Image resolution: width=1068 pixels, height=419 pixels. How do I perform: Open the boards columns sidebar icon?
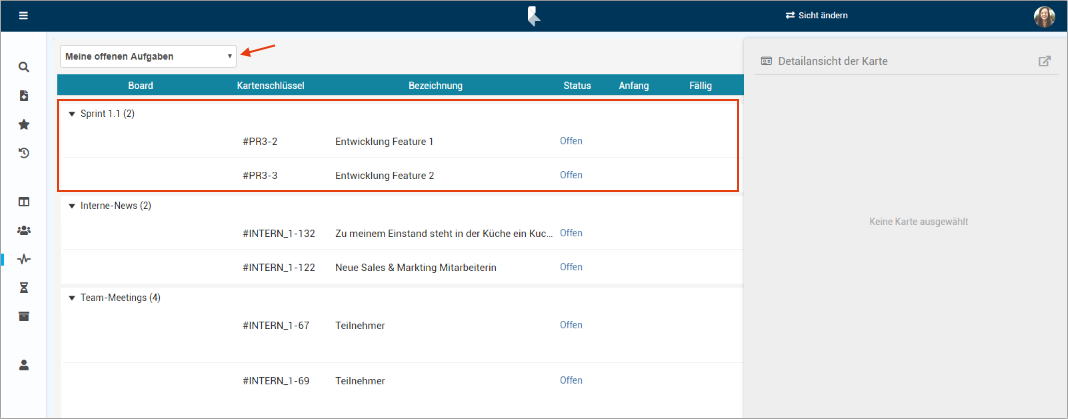coord(24,202)
